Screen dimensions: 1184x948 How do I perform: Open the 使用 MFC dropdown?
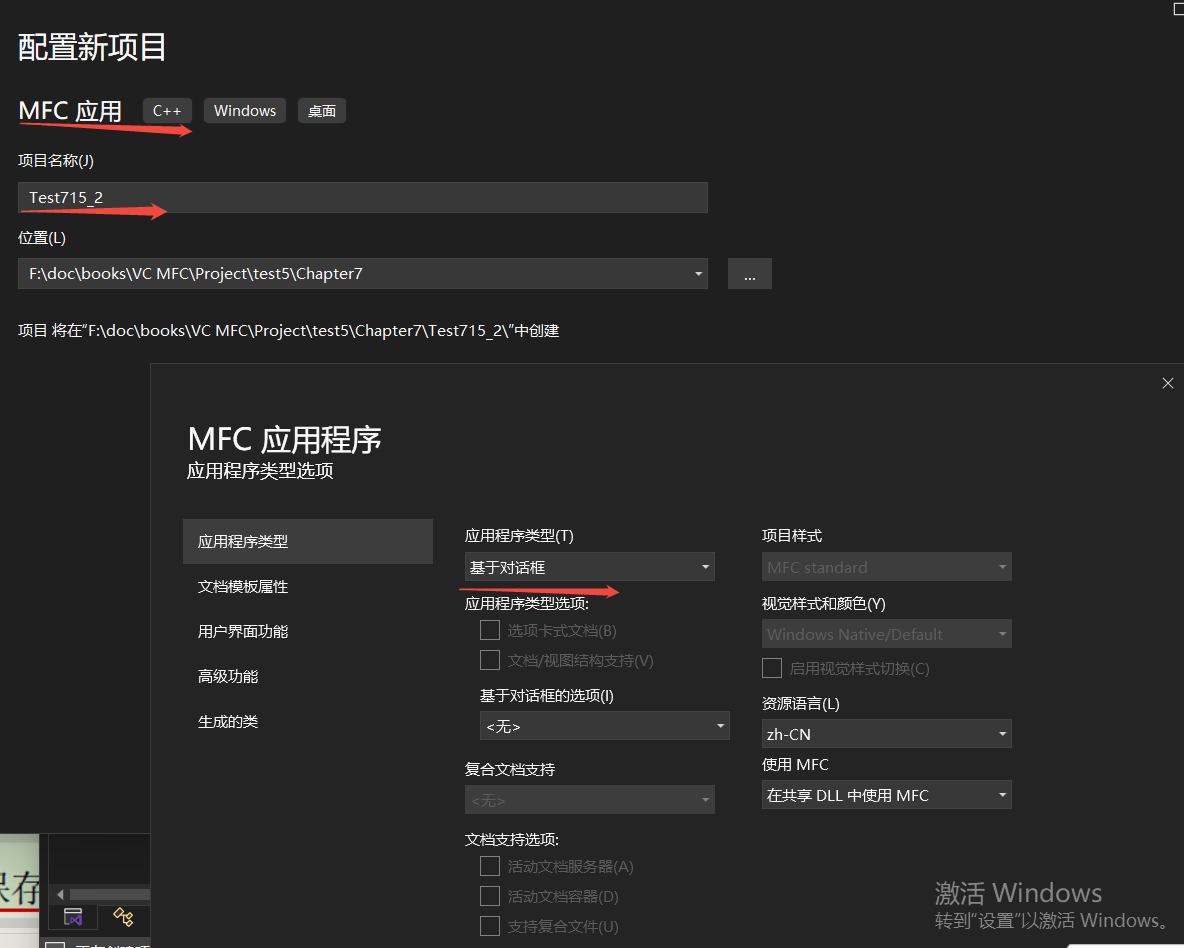tap(886, 794)
